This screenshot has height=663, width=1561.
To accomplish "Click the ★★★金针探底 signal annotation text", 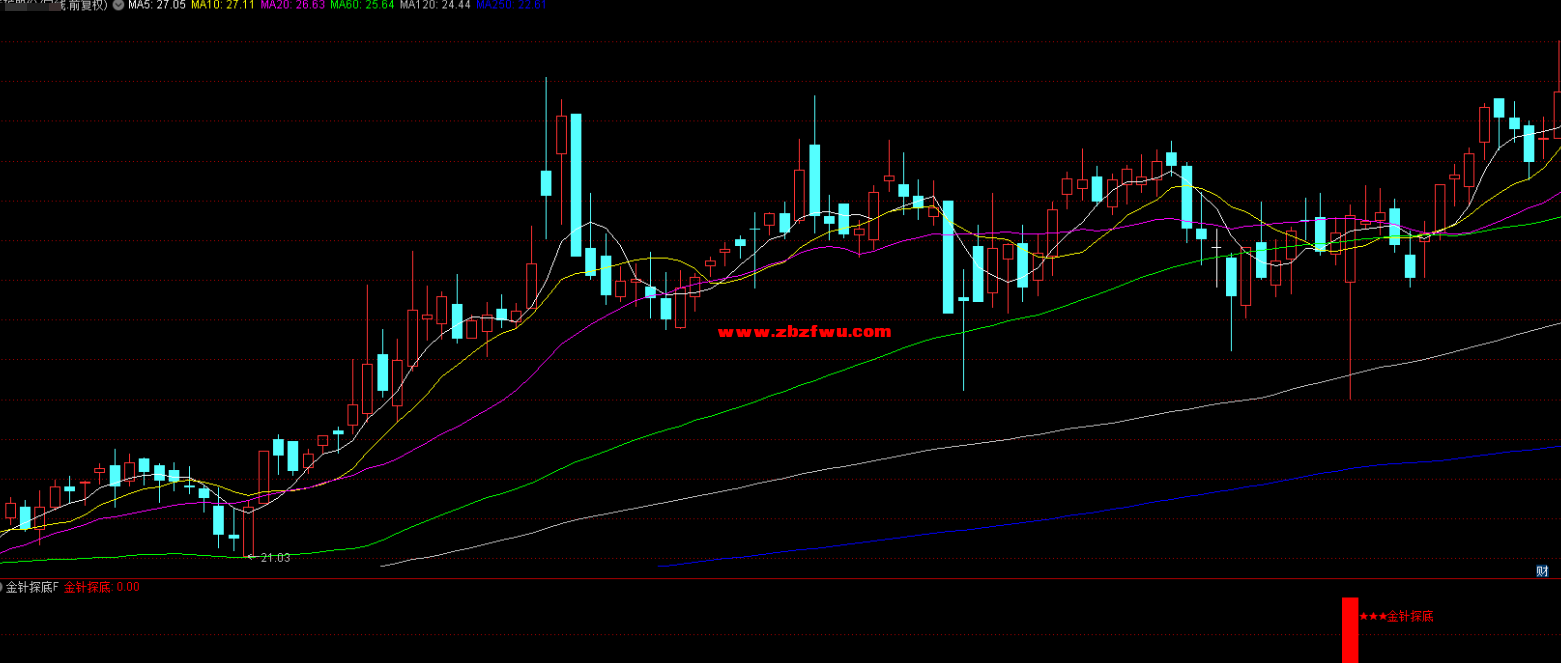I will point(1397,617).
